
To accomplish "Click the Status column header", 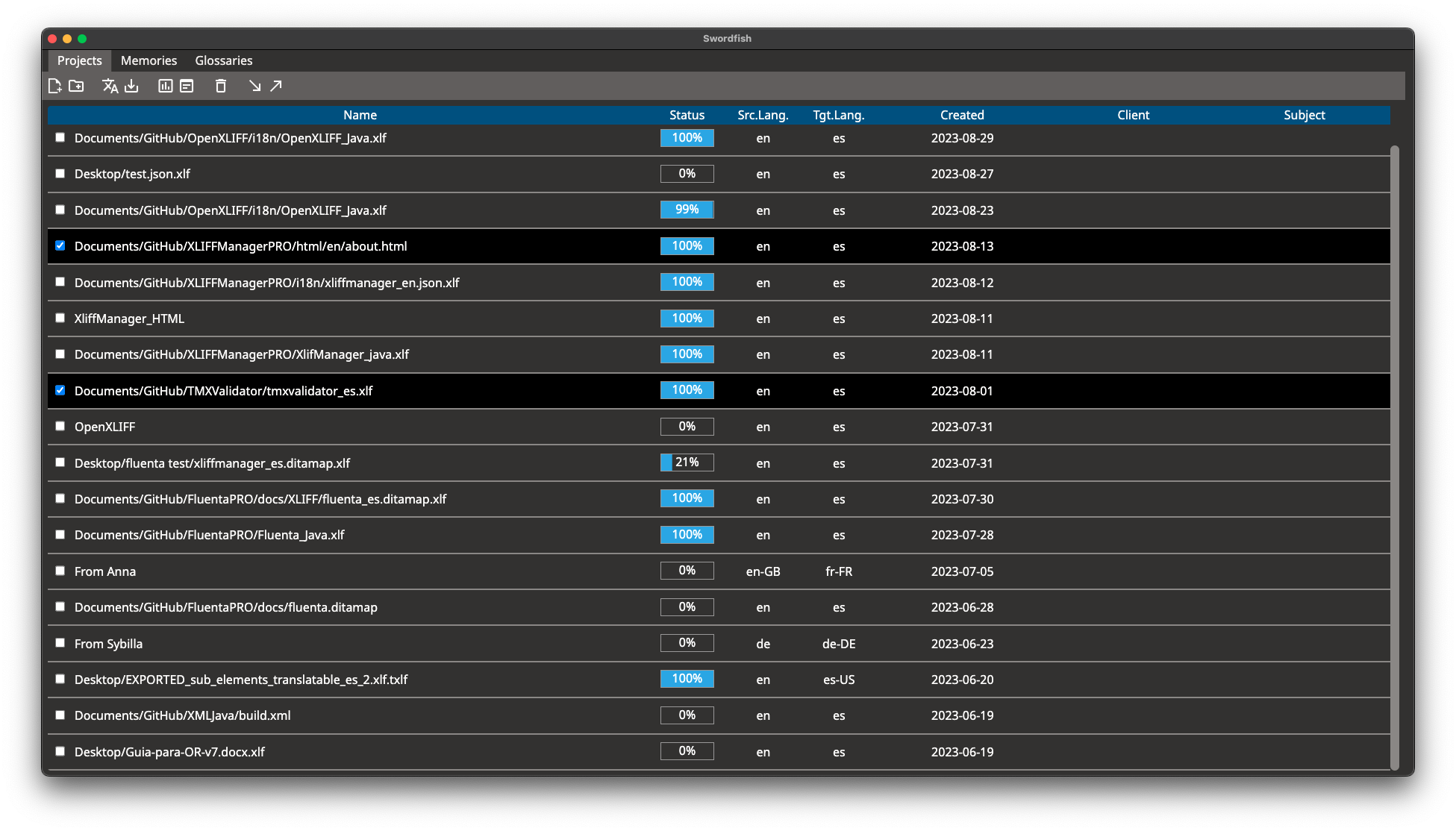I will [x=687, y=115].
